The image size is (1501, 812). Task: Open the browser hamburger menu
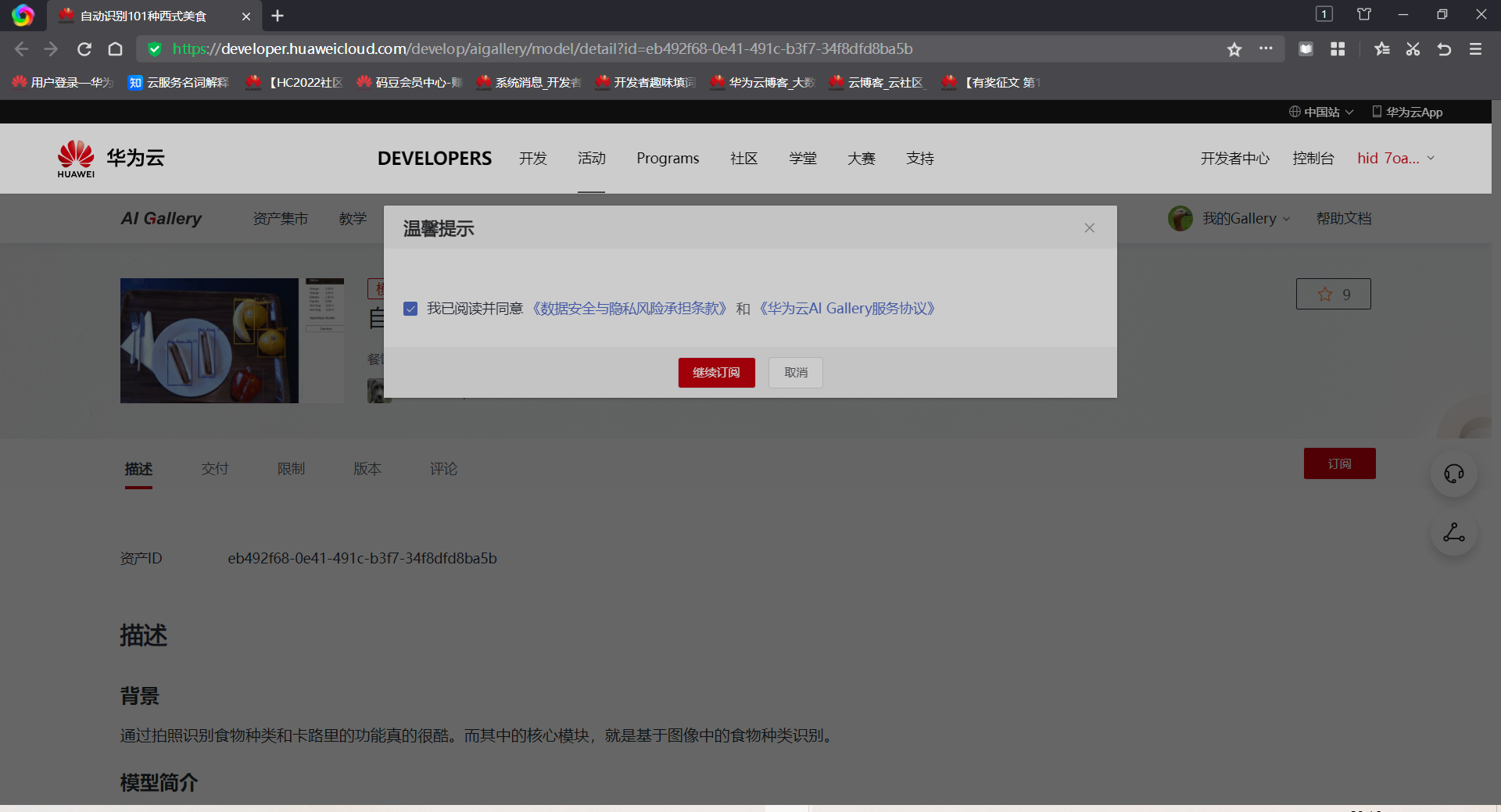click(1475, 49)
